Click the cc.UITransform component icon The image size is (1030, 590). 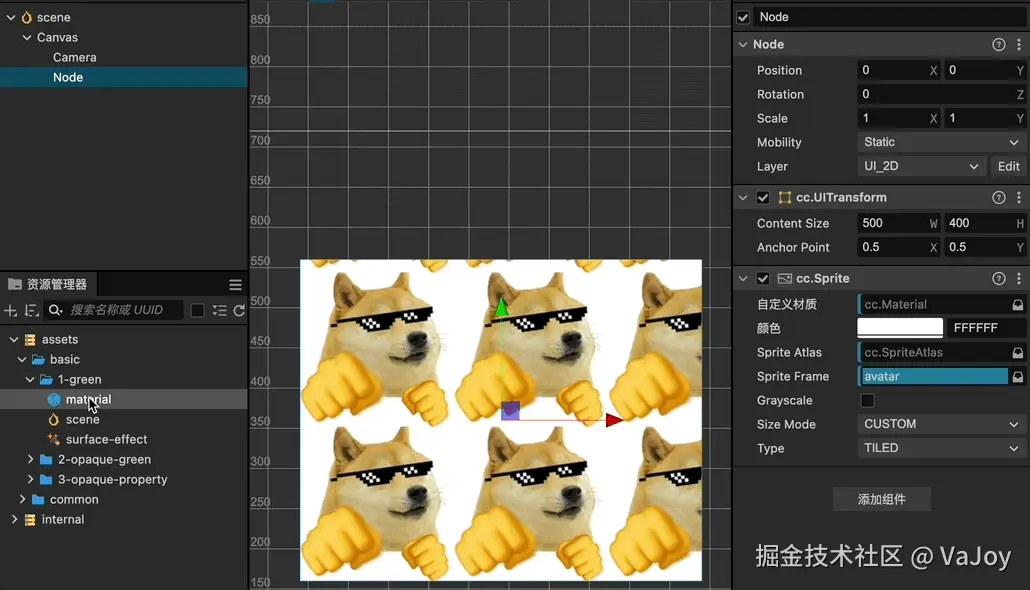click(784, 198)
